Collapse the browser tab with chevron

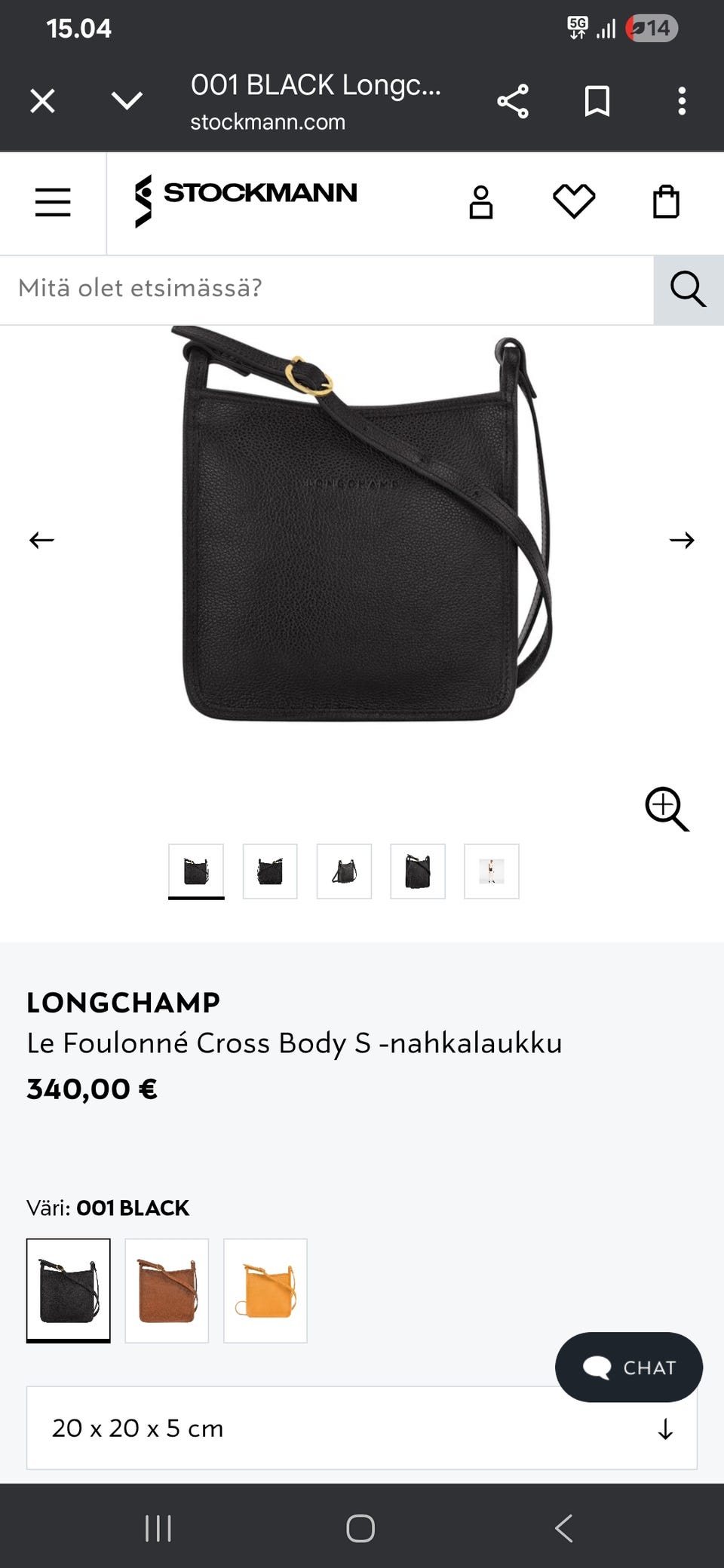(127, 100)
